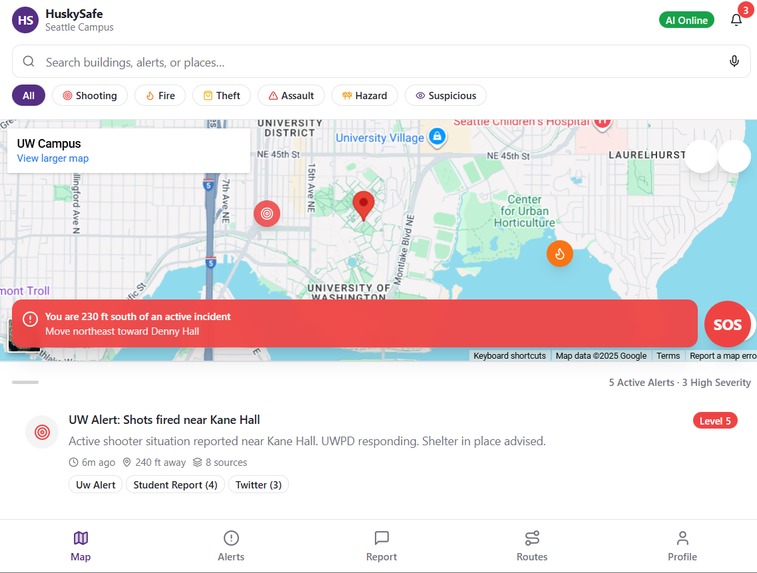Click the alerts panel drag handle
757x573 pixels.
tap(25, 382)
